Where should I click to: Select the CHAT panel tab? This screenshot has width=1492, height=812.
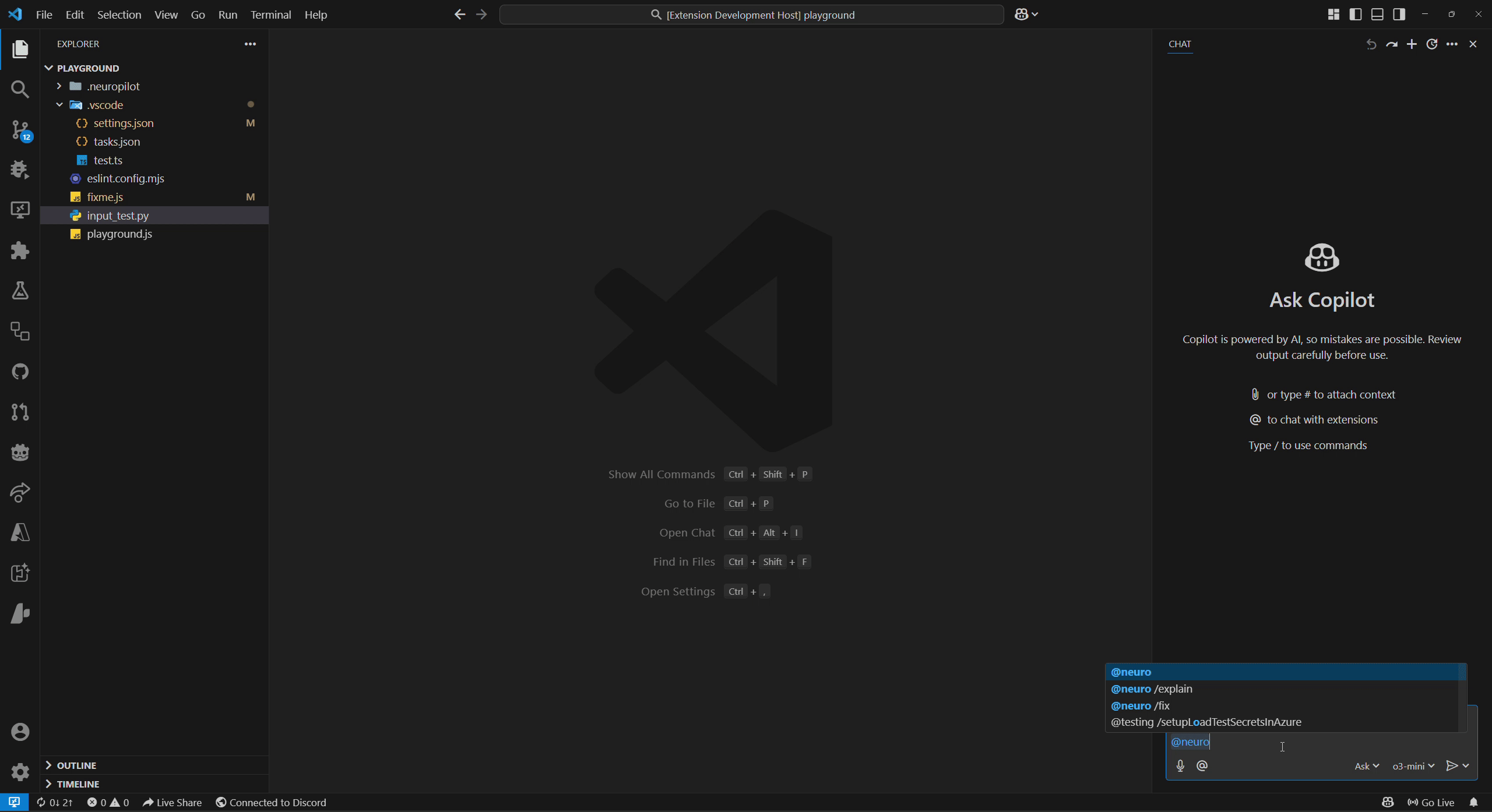[x=1180, y=44]
